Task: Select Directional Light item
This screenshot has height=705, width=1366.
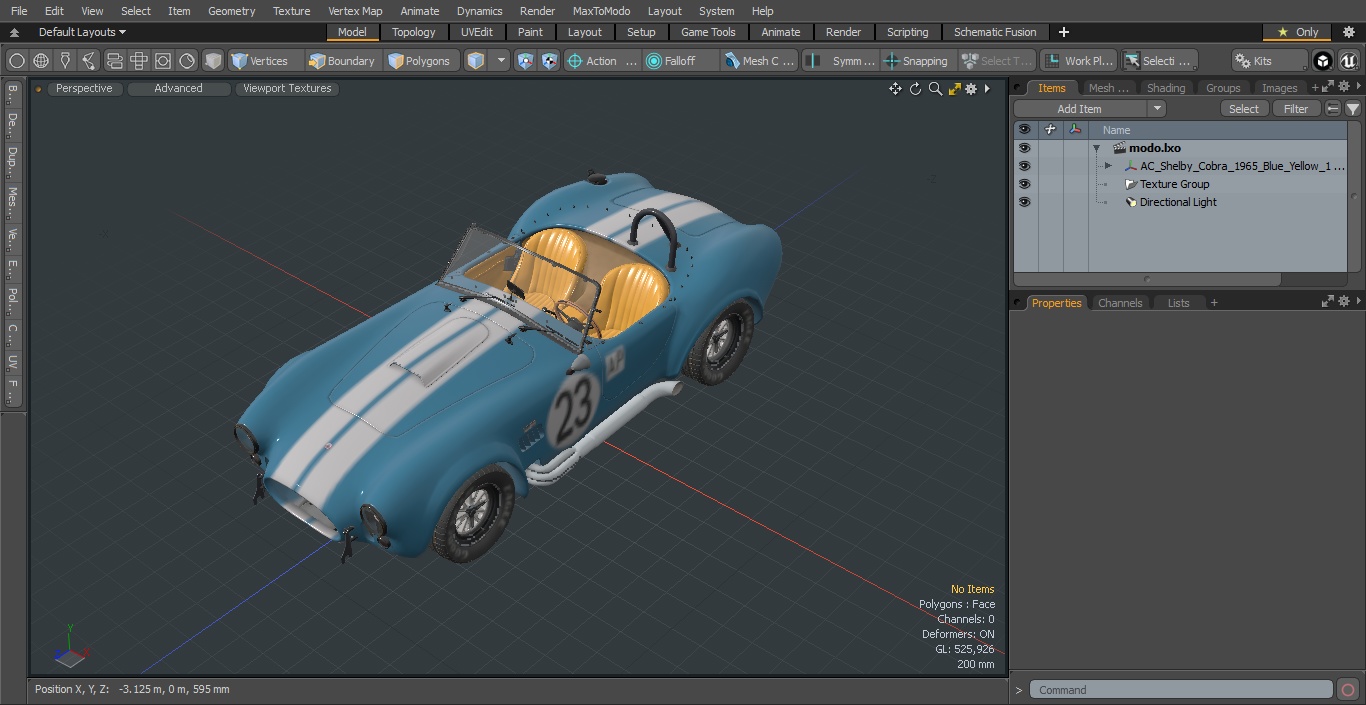Action: (1178, 202)
